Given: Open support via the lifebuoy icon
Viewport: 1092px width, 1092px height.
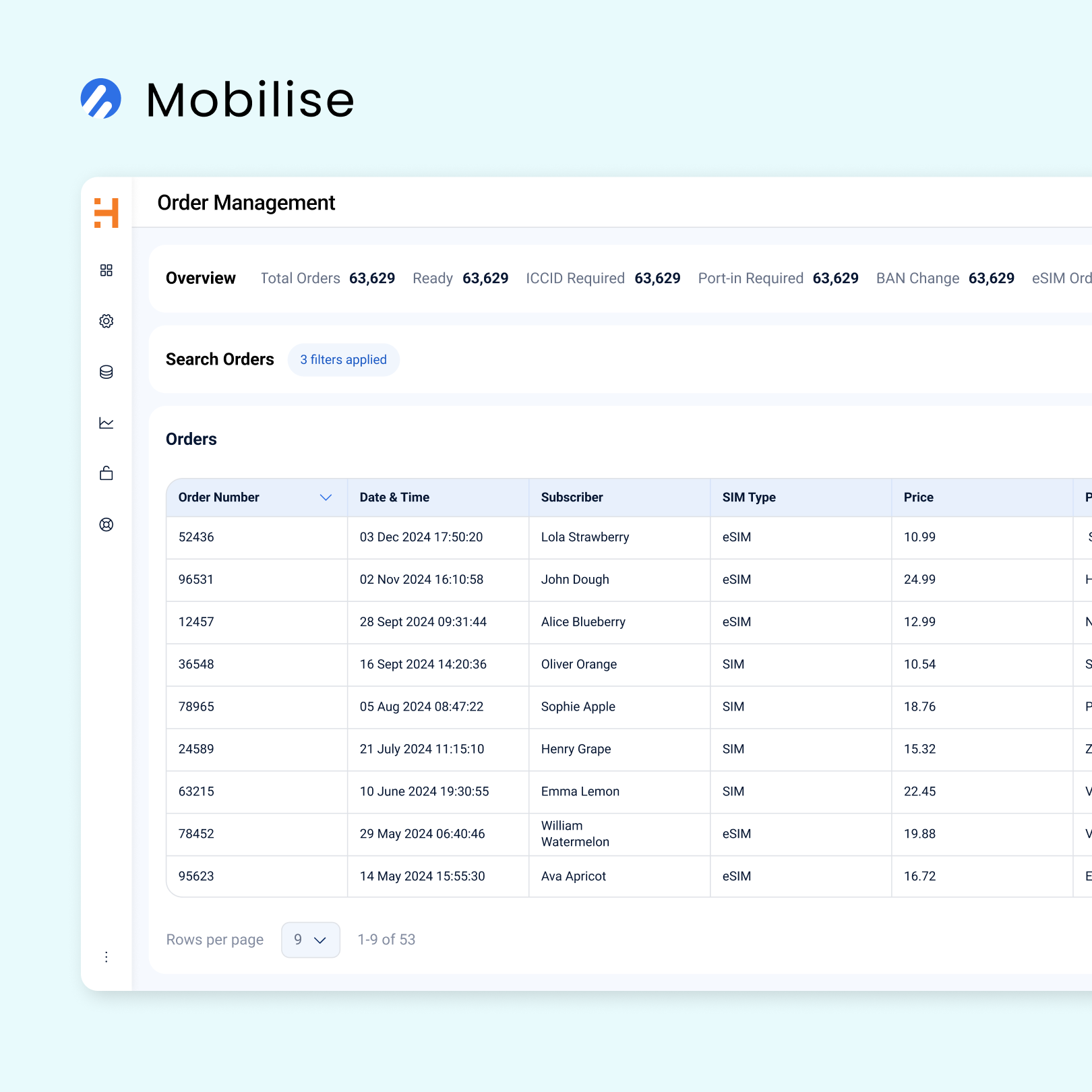Looking at the screenshot, I should pos(107,524).
